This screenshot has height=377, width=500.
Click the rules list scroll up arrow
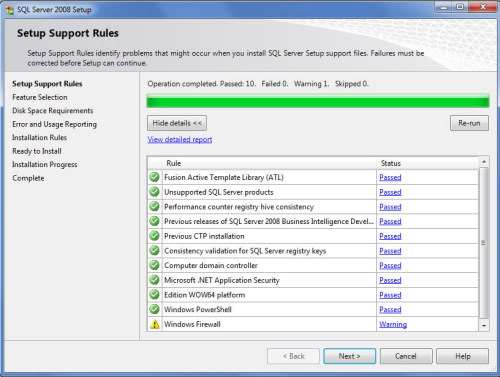(x=484, y=162)
